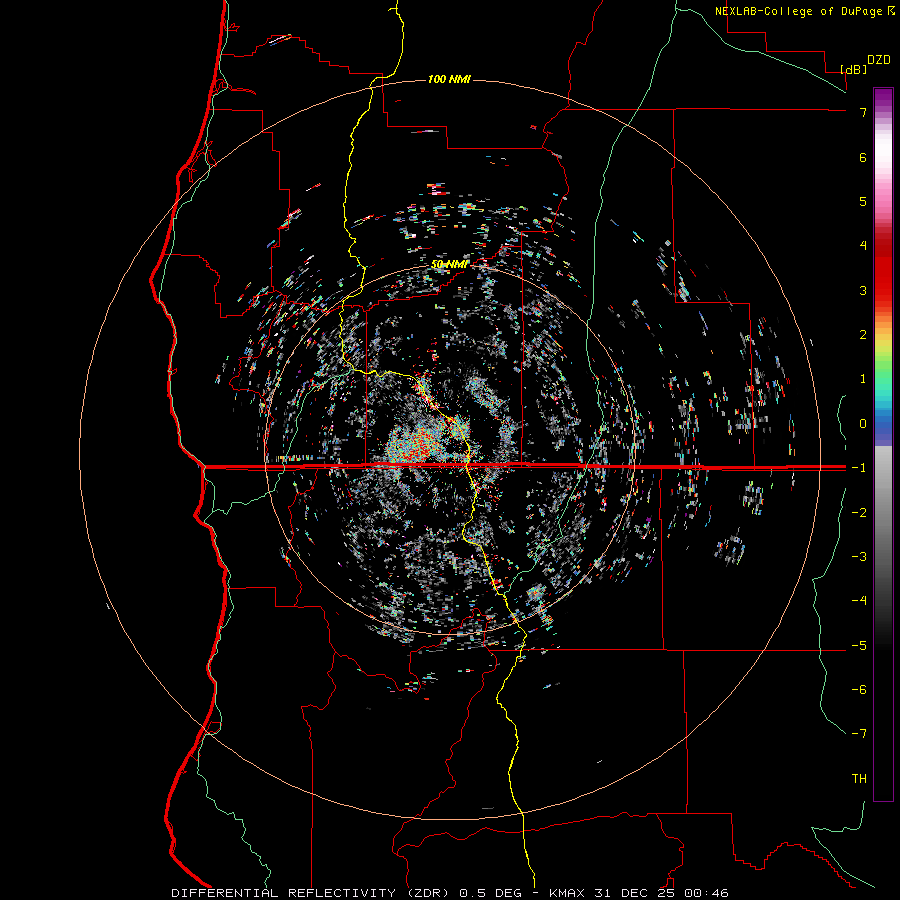Click the -6 value on the color scale

tap(859, 689)
